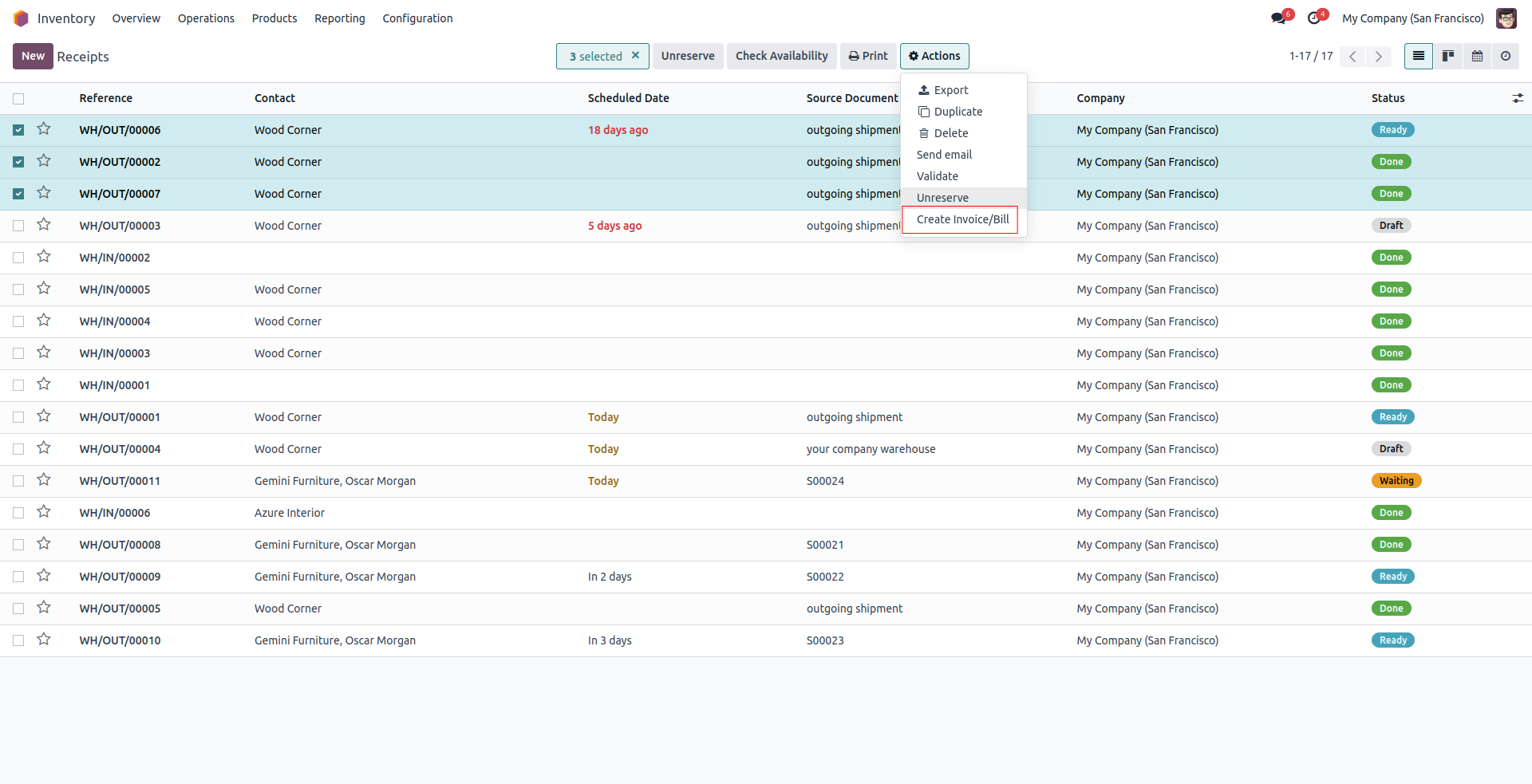
Task: Switch to activity clock view
Action: [x=1506, y=56]
